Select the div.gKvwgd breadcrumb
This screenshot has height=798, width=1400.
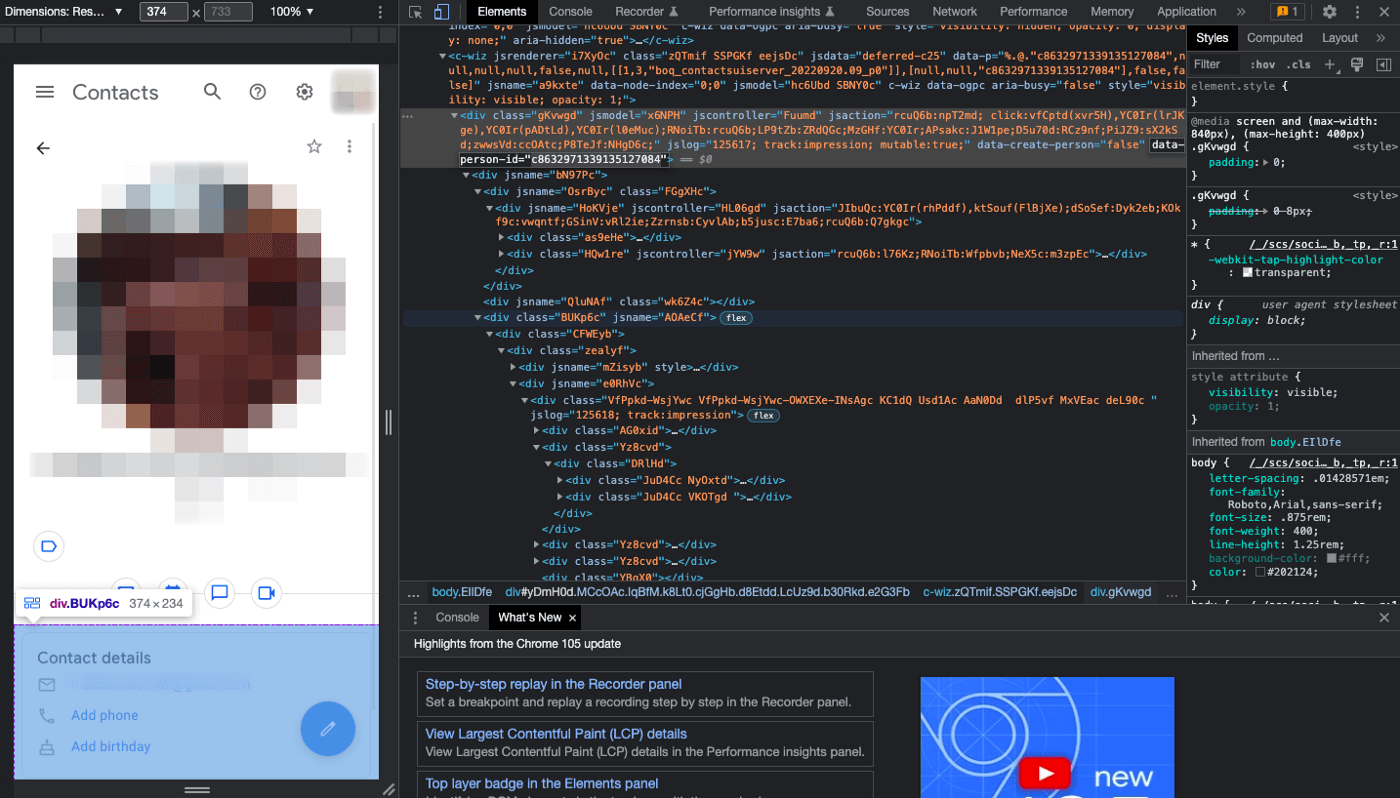click(1120, 592)
